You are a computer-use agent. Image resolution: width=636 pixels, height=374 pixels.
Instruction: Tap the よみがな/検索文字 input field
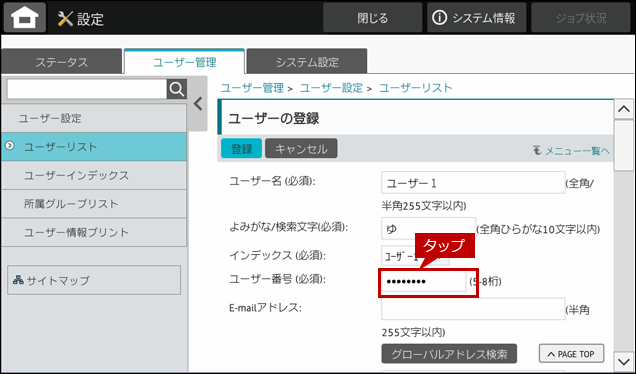[x=428, y=229]
